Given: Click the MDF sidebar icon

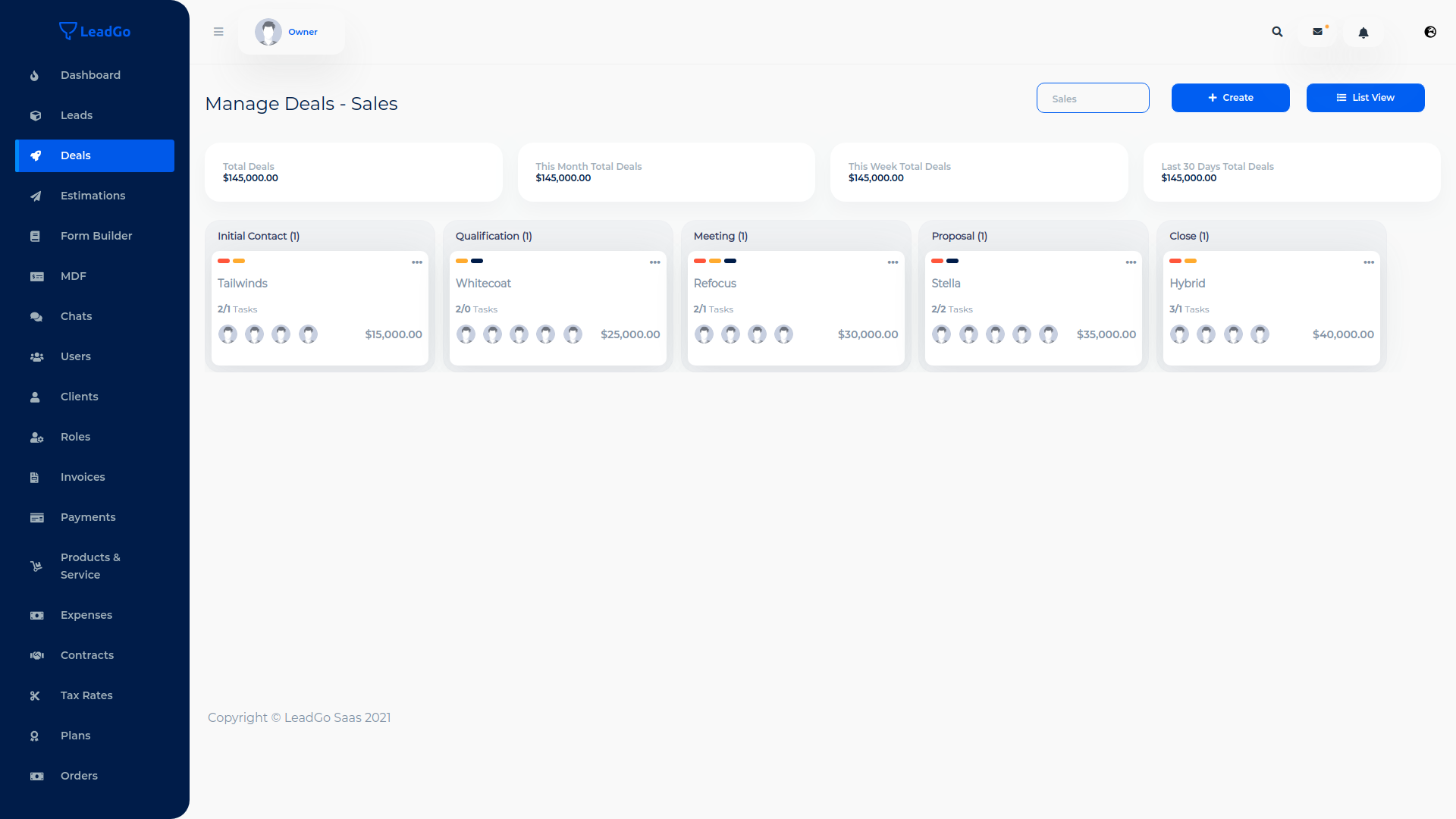Looking at the screenshot, I should tap(37, 276).
